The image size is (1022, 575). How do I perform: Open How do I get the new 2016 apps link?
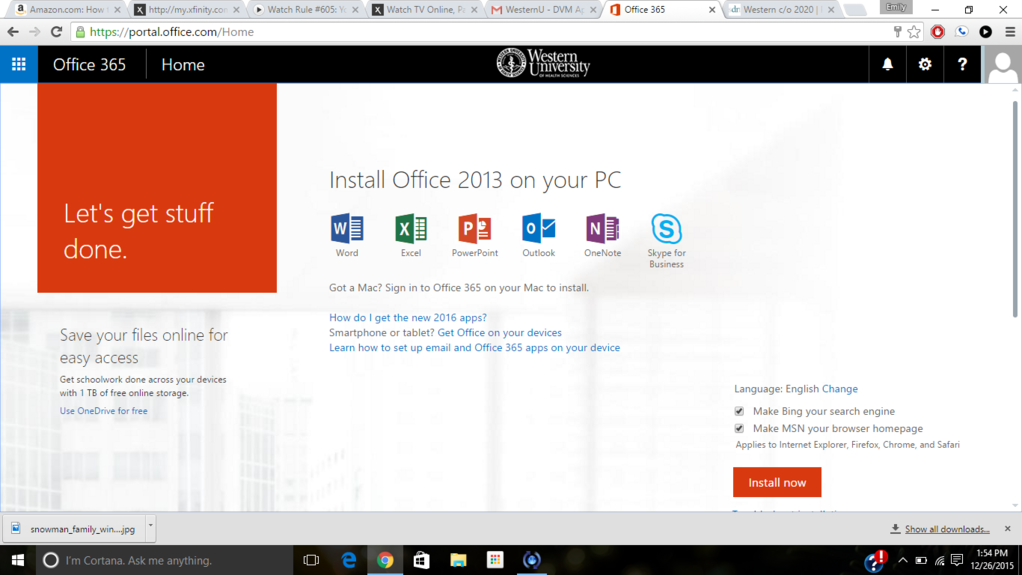[x=407, y=317]
